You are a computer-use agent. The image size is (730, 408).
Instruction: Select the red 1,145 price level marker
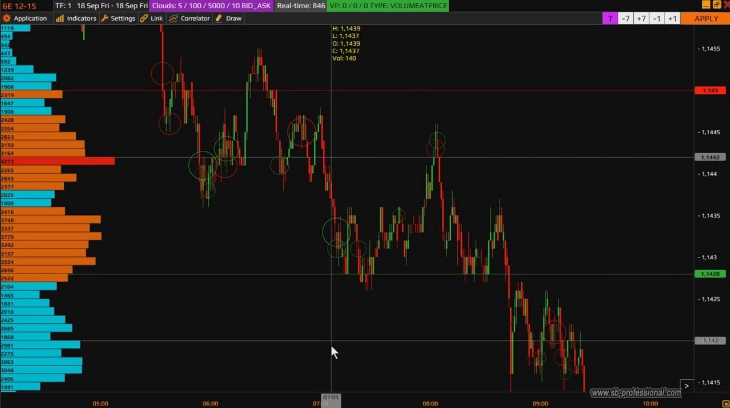(x=709, y=91)
